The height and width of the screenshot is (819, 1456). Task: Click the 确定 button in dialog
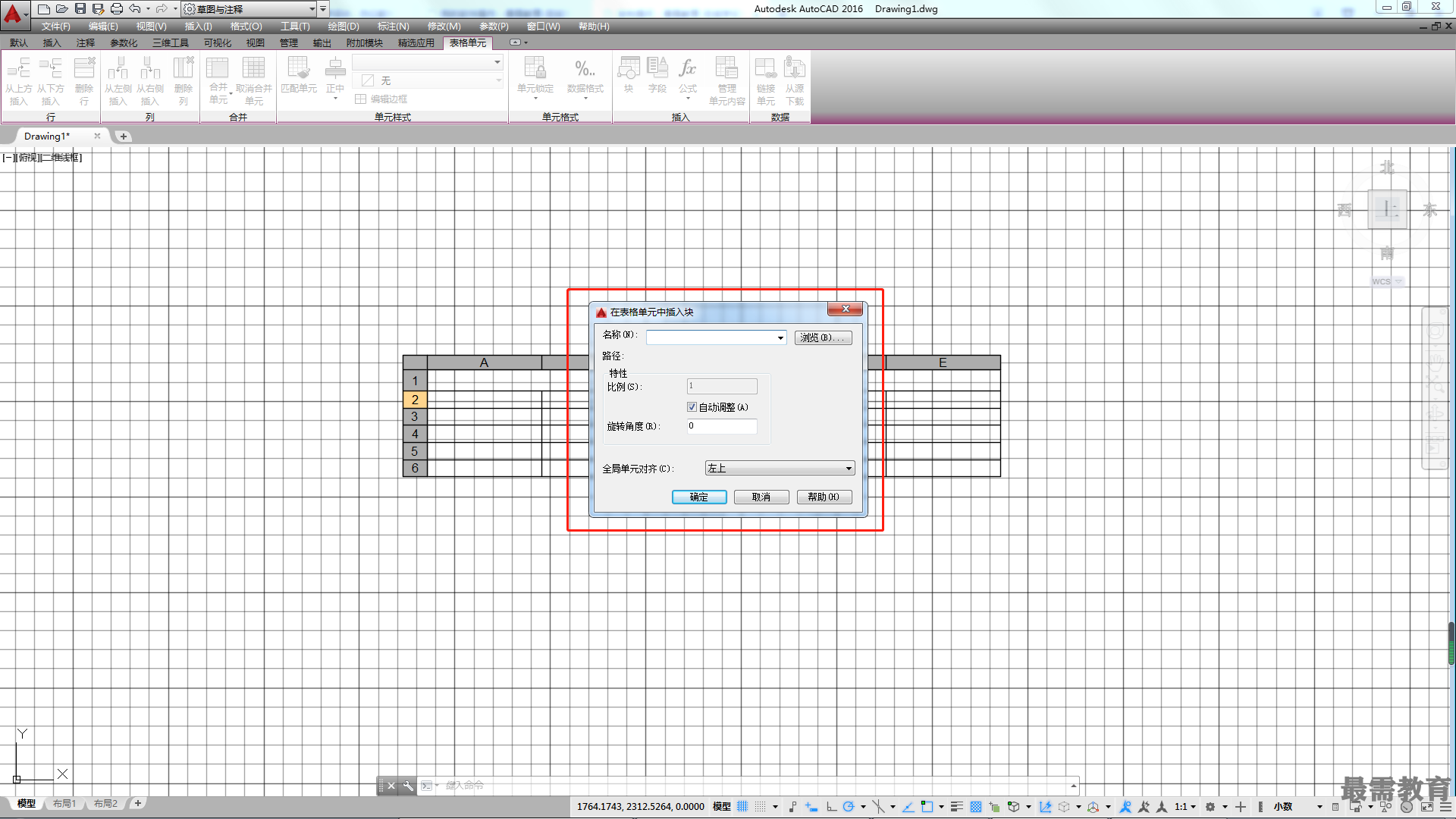click(699, 497)
